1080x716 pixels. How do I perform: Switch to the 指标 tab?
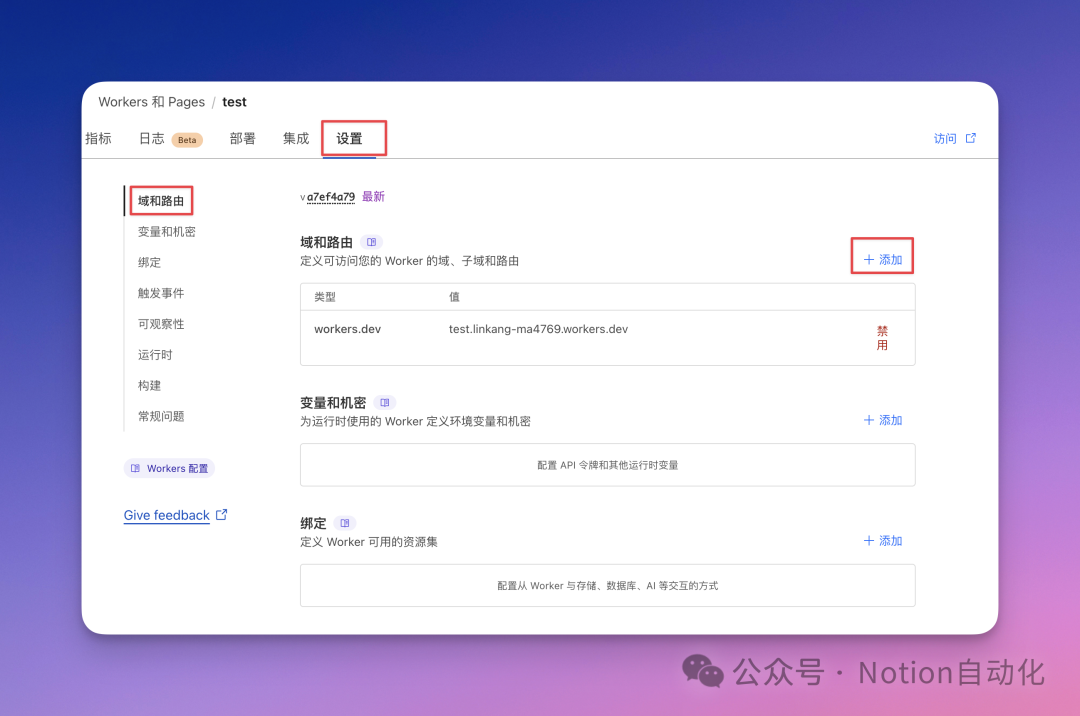tap(98, 138)
